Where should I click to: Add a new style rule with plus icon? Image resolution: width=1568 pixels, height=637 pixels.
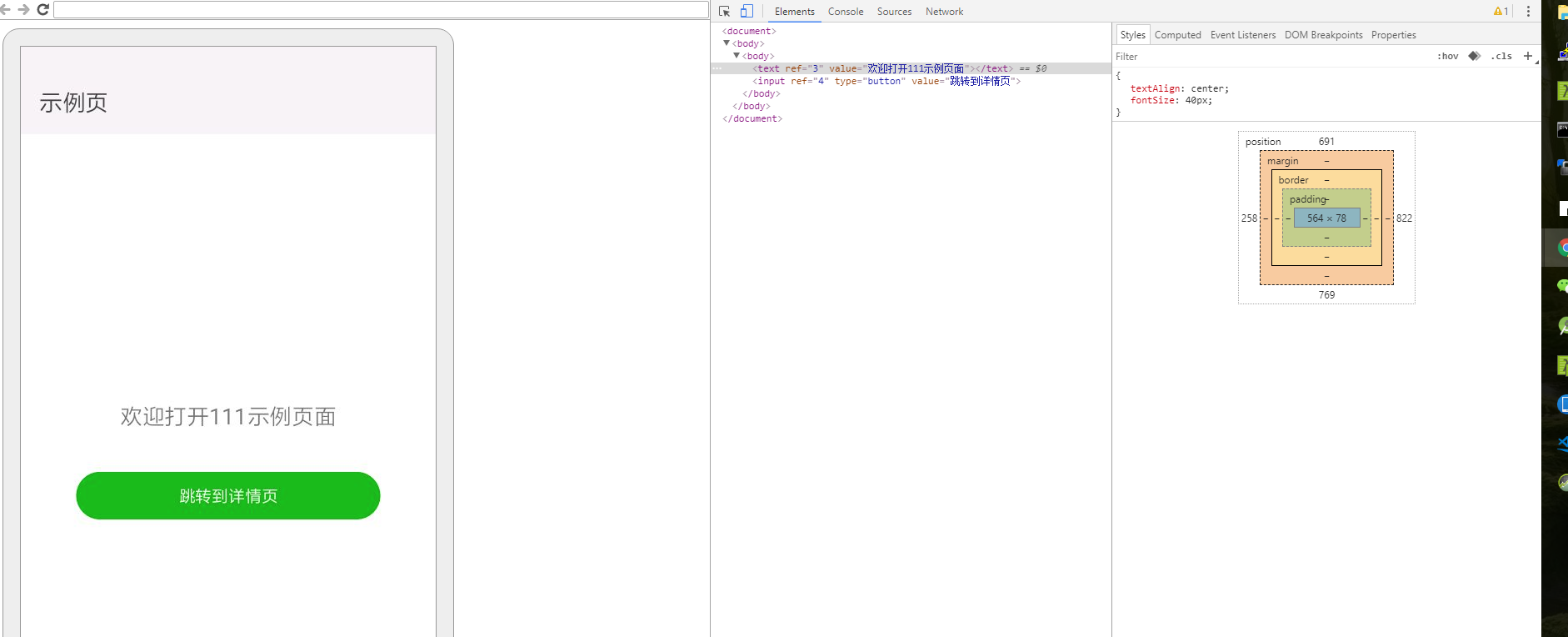pyautogui.click(x=1528, y=56)
